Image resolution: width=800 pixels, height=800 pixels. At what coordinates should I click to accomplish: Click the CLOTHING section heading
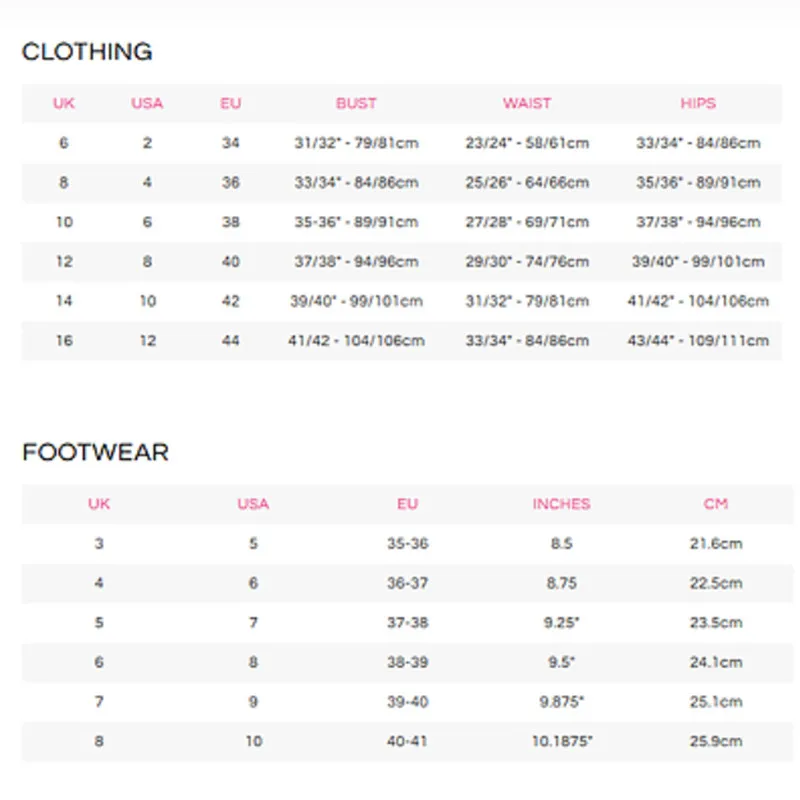coord(87,52)
